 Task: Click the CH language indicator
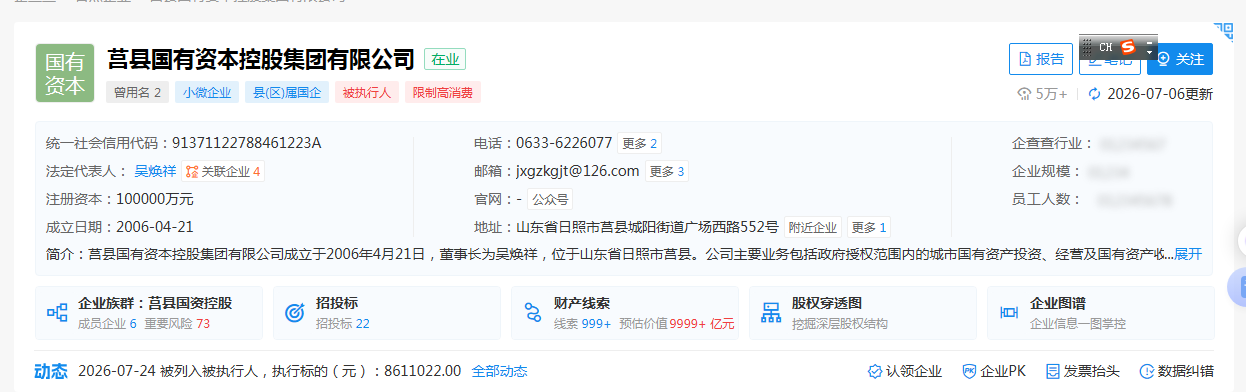1105,47
